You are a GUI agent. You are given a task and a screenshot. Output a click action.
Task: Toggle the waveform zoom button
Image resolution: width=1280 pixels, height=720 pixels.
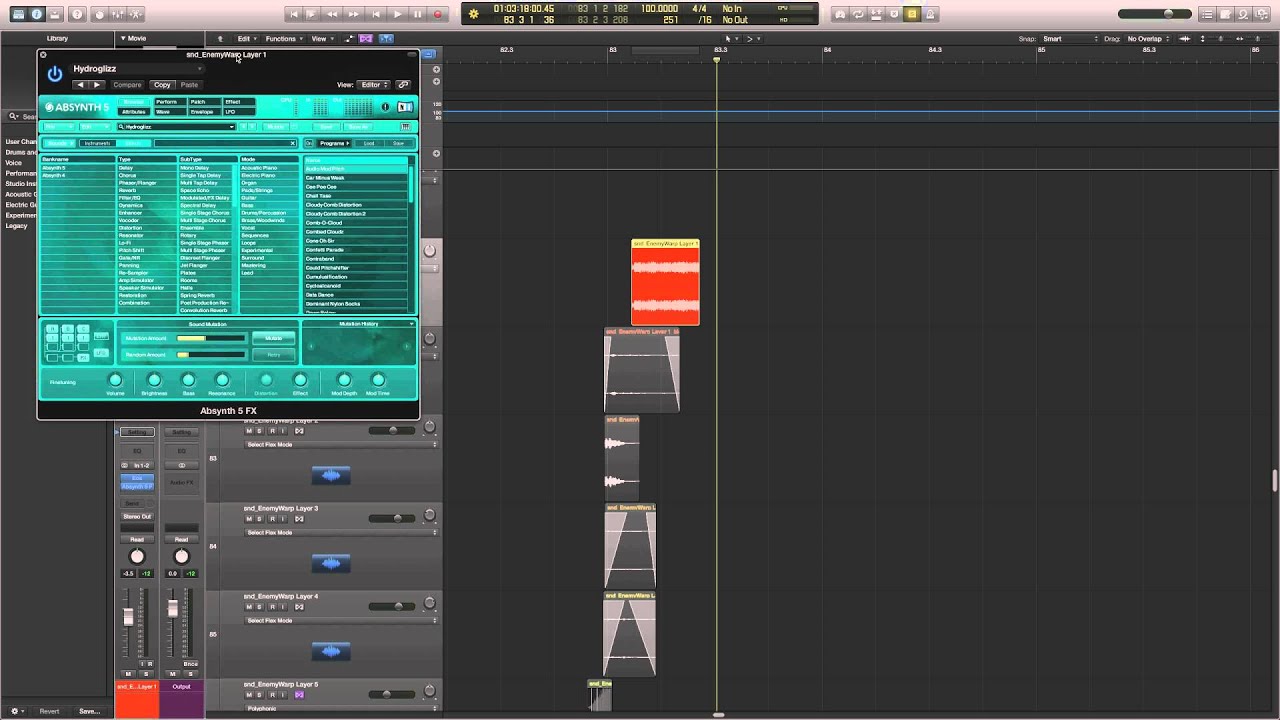pyautogui.click(x=1187, y=39)
